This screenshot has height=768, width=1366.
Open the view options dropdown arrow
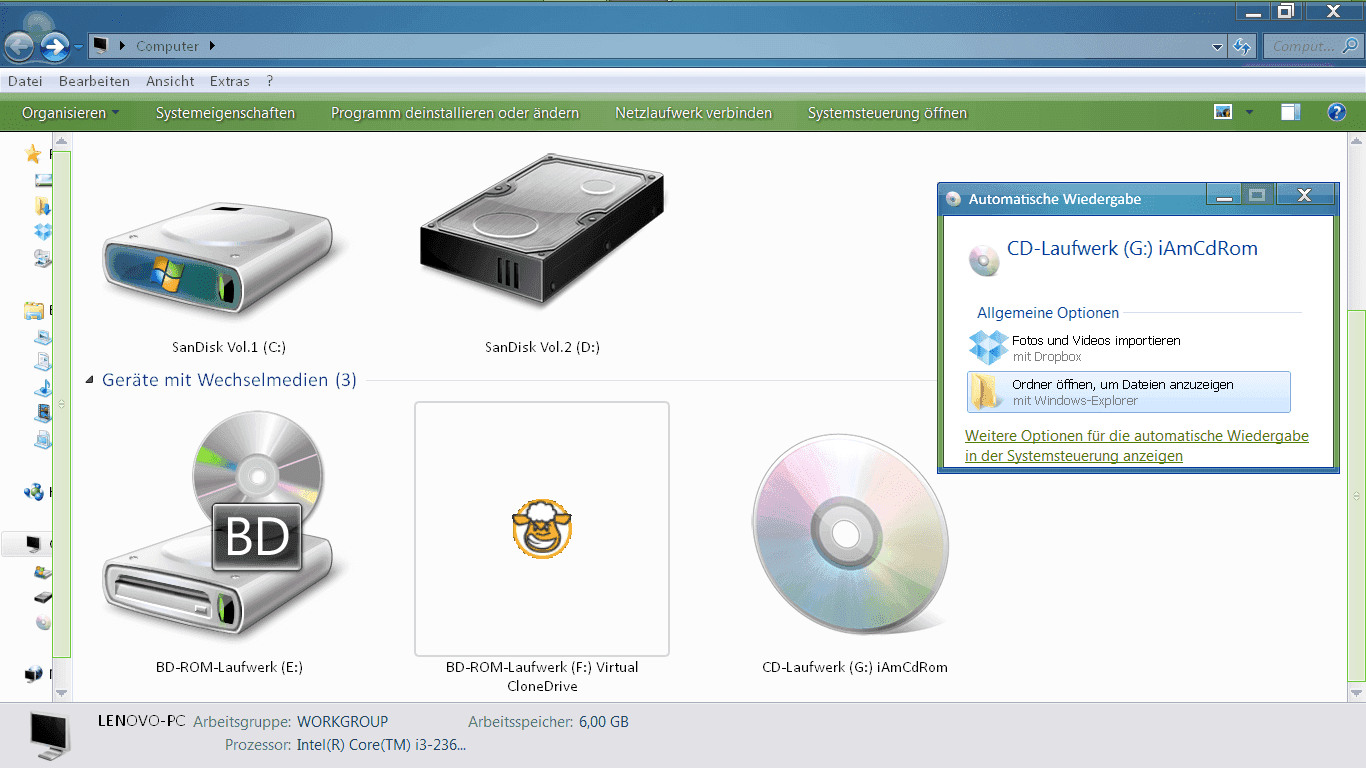point(1249,112)
